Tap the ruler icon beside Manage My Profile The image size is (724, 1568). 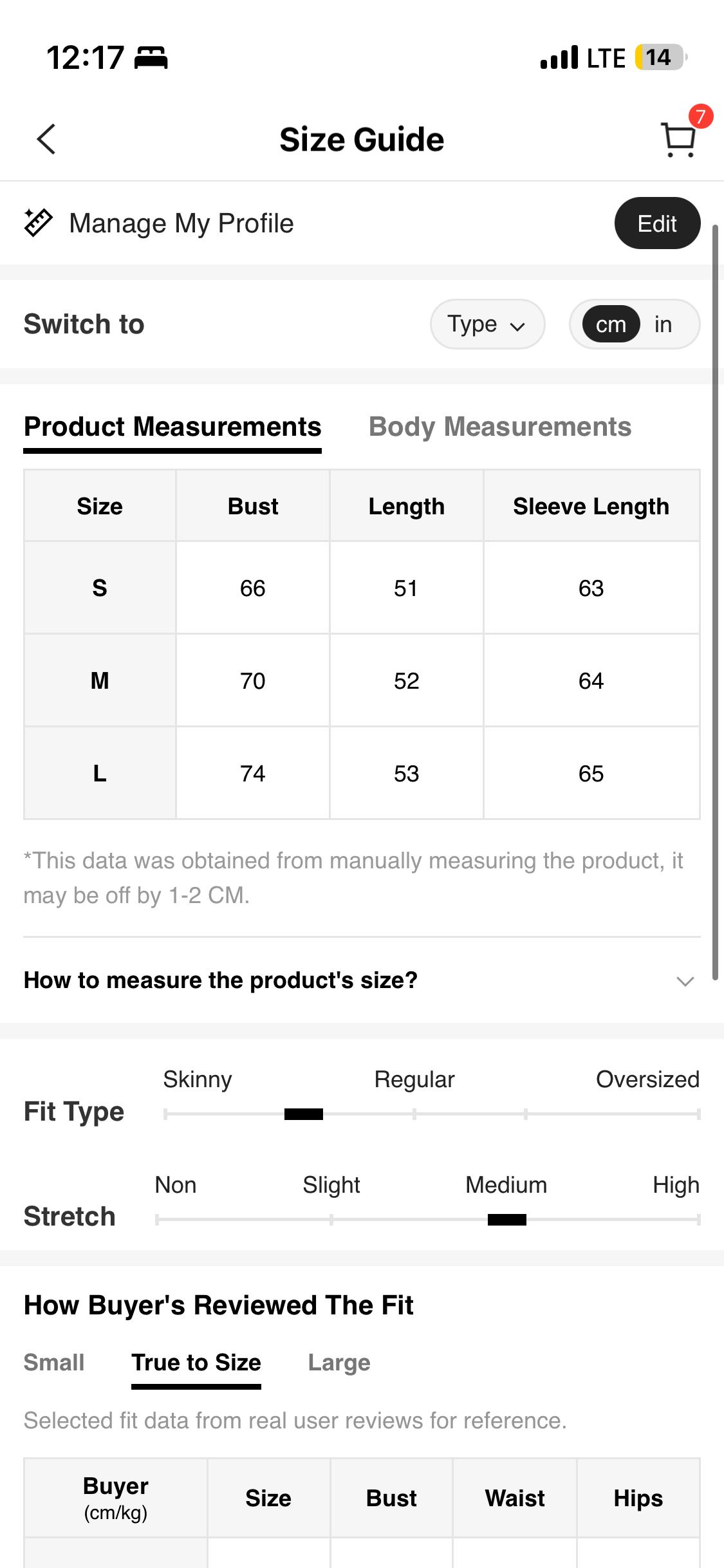click(x=38, y=223)
